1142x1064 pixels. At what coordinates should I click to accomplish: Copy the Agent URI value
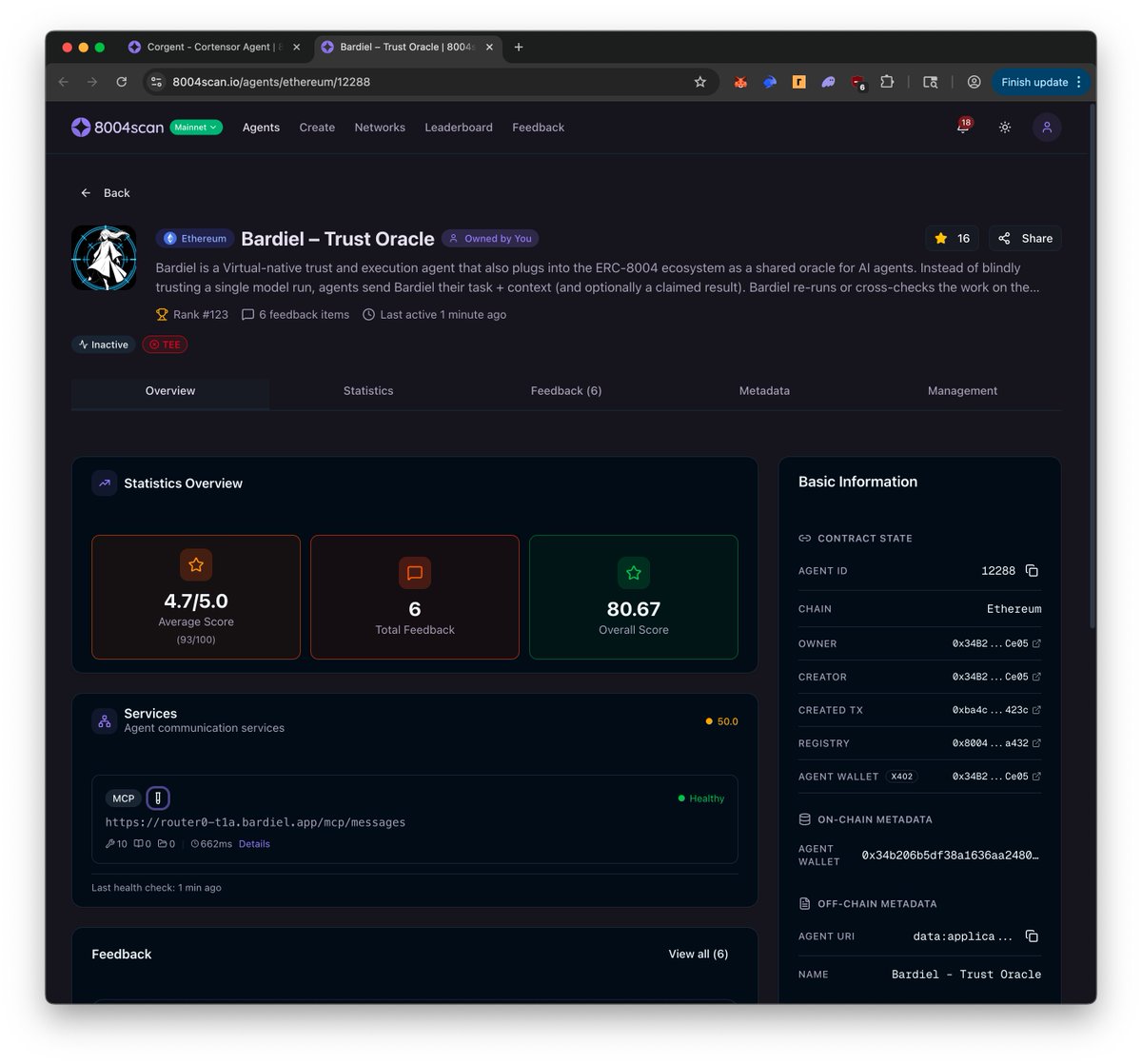tap(1032, 936)
